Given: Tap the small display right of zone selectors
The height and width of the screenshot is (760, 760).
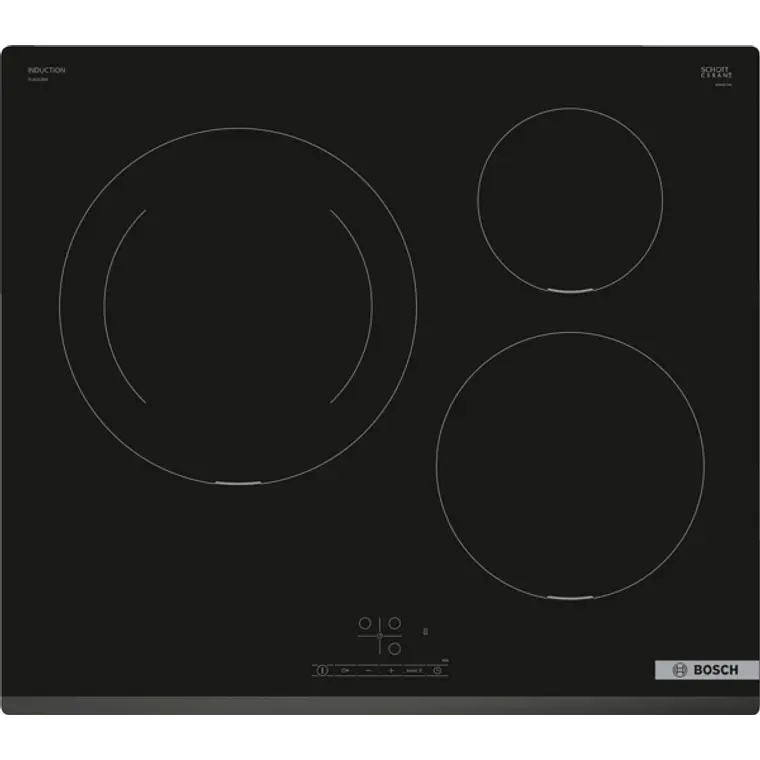Looking at the screenshot, I should pos(426,631).
